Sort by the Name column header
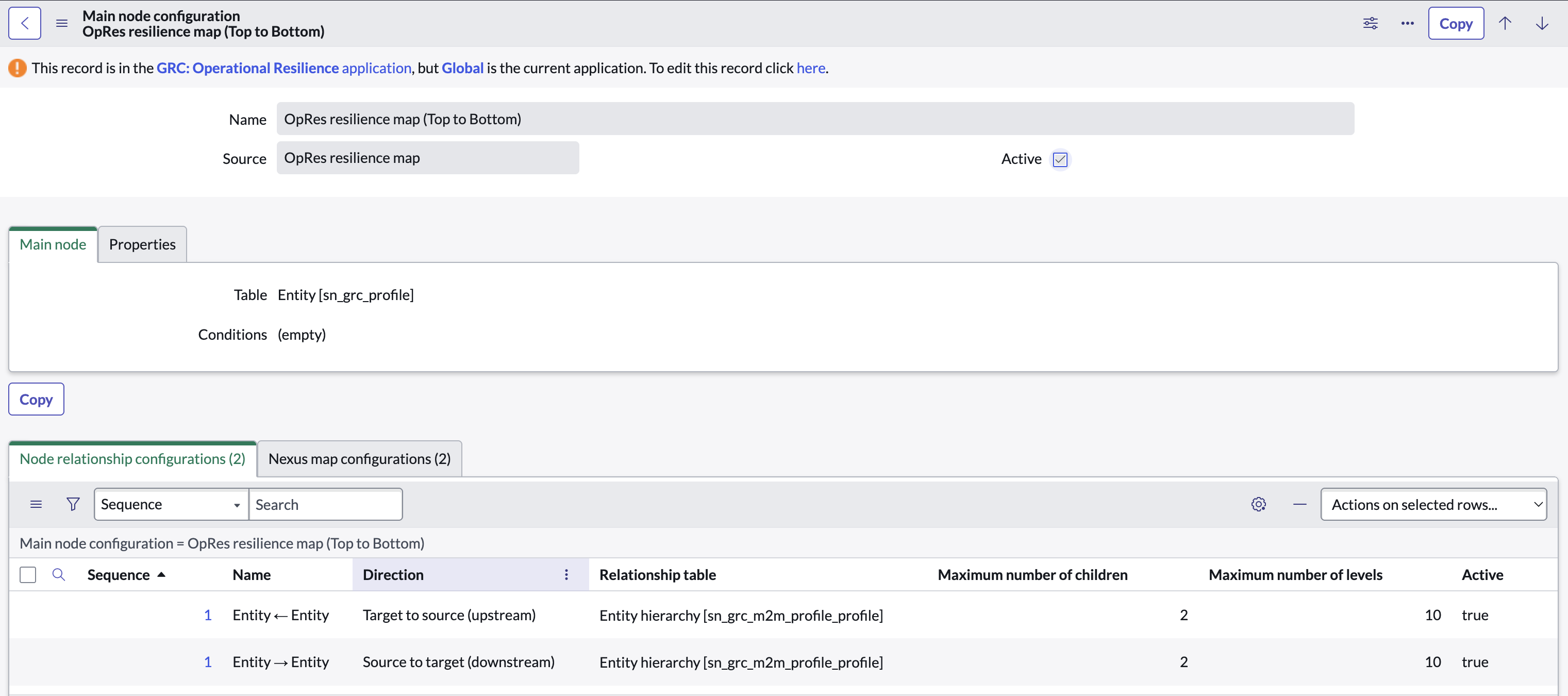This screenshot has height=696, width=1568. tap(252, 574)
